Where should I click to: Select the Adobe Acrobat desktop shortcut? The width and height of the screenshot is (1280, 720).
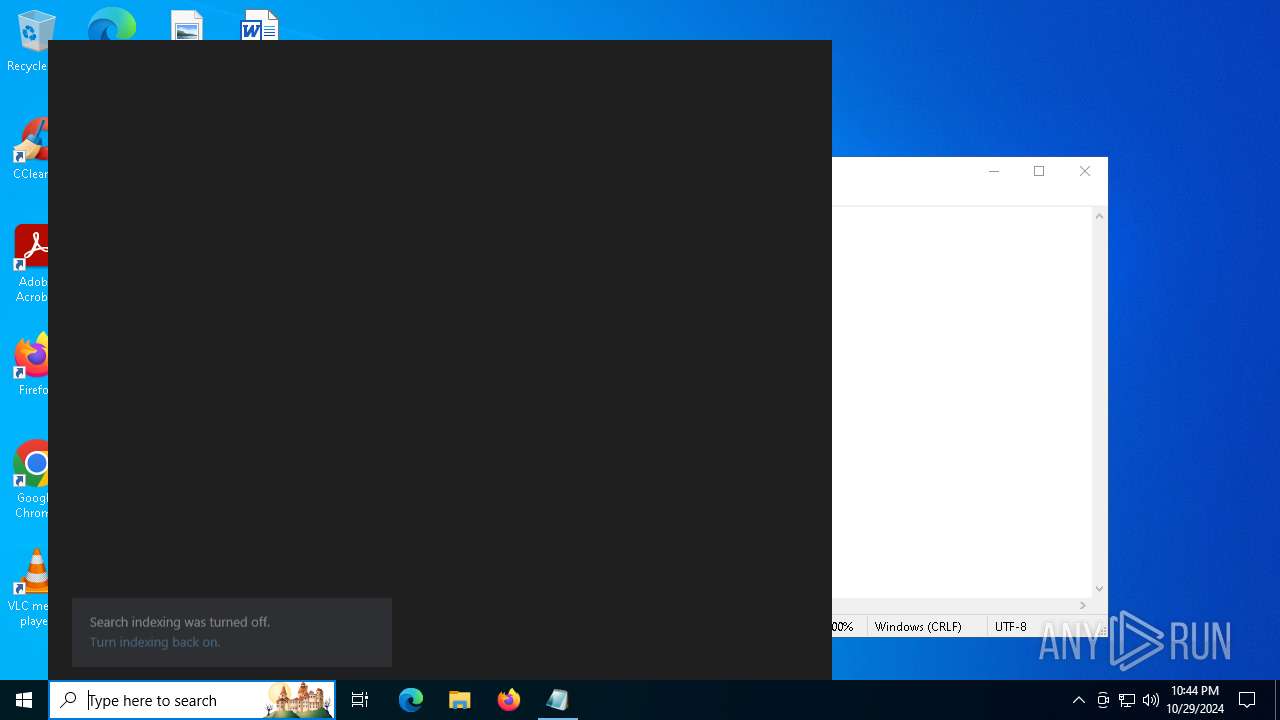click(31, 264)
